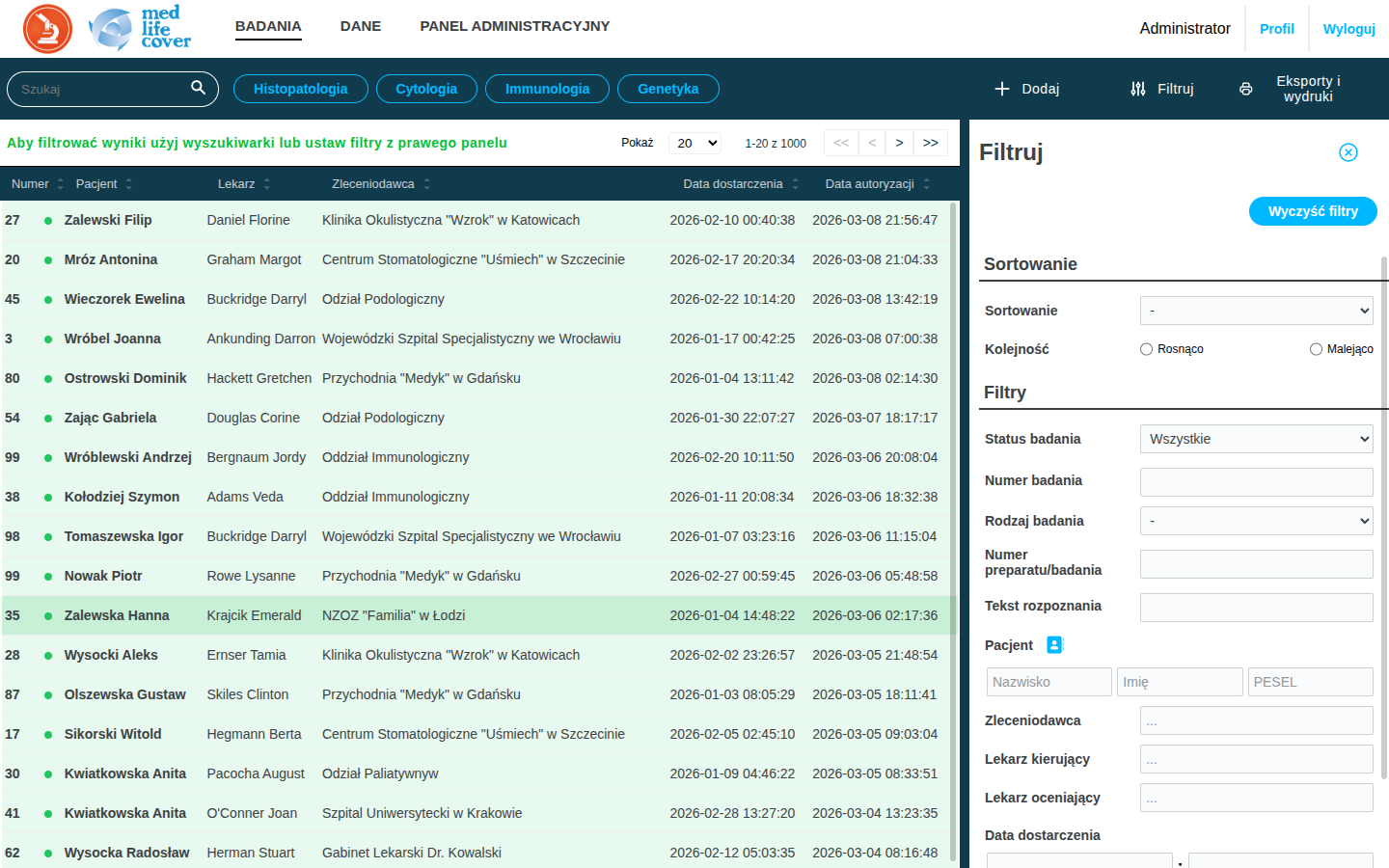Click the med life cover logo
1389x868 pixels.
coord(140,28)
